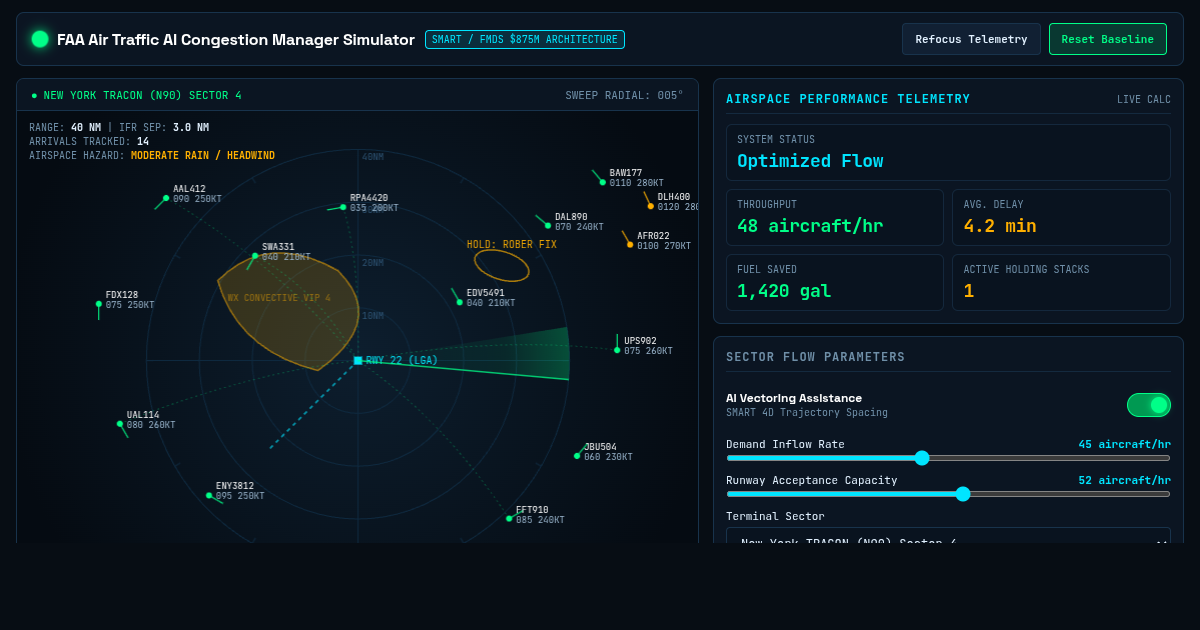Click the LIVE CALC label
Screen dimensions: 1200x630
point(1144,100)
